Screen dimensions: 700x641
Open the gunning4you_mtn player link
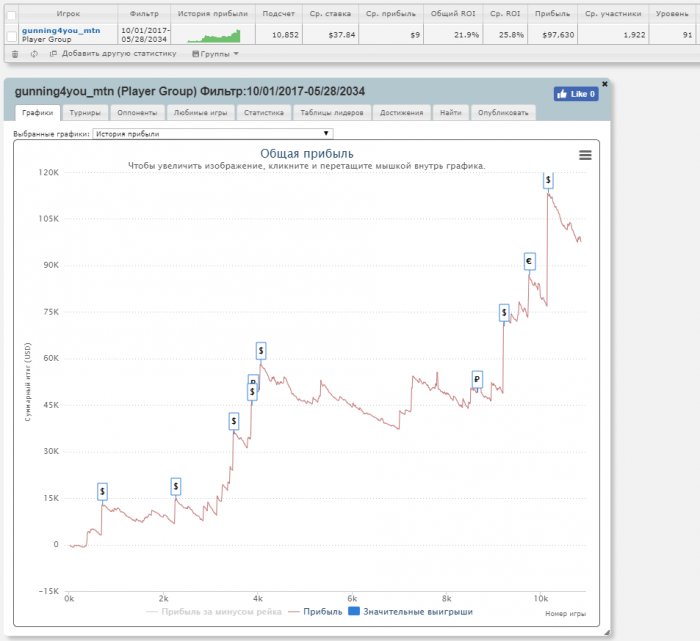(x=61, y=31)
